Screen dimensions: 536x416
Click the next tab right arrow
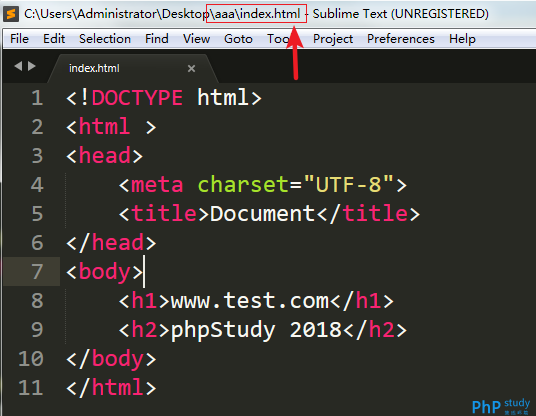(x=32, y=66)
